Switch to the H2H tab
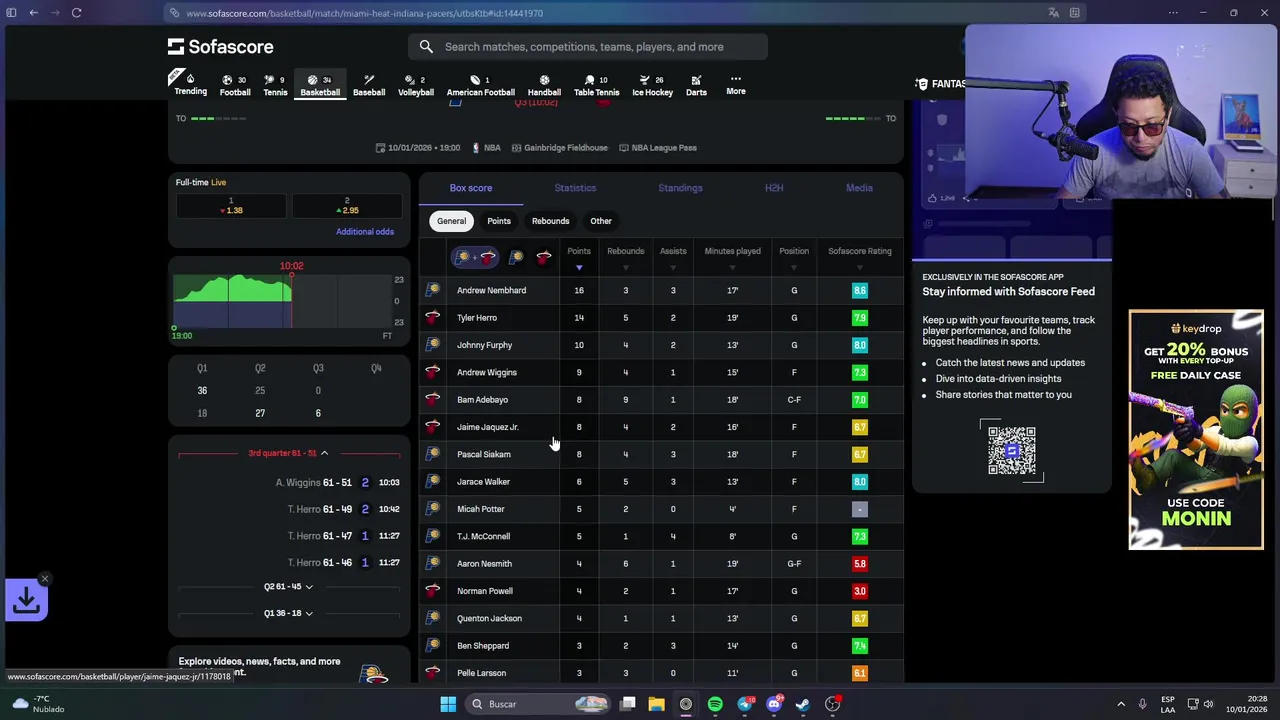The height and width of the screenshot is (720, 1280). [774, 188]
